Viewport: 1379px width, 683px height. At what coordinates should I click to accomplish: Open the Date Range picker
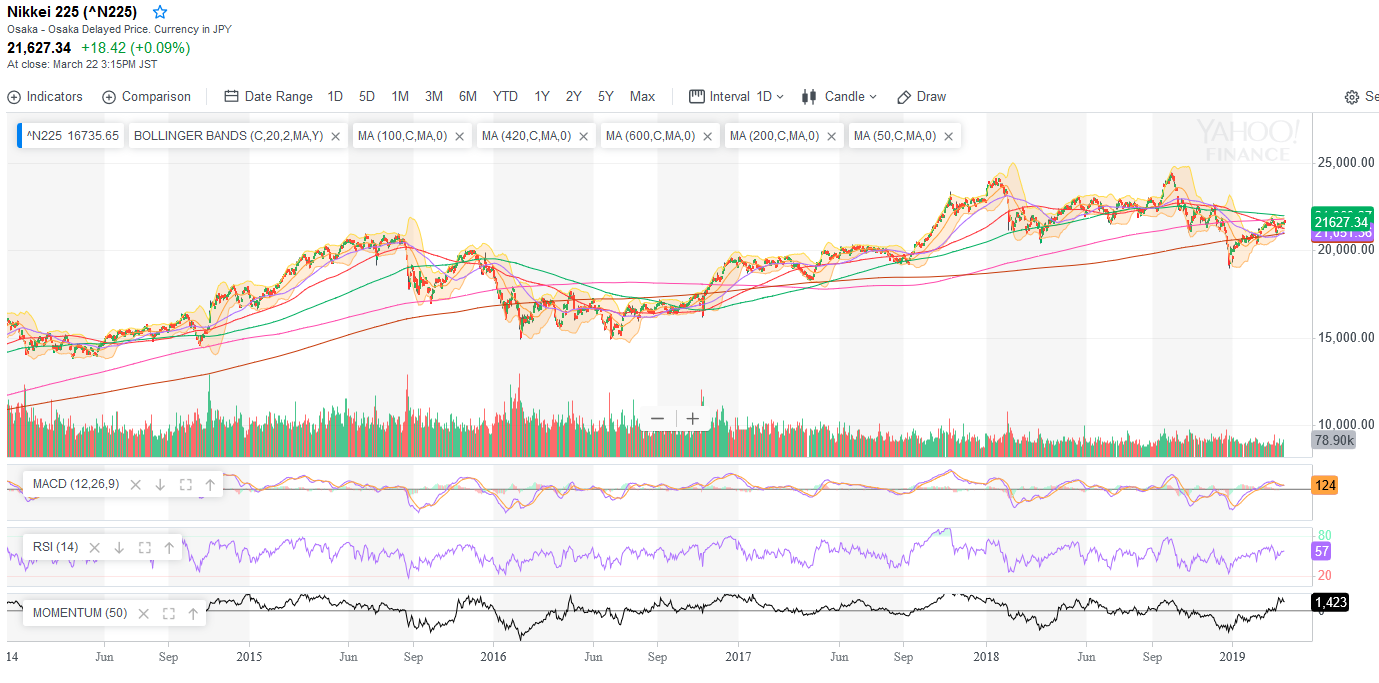point(268,97)
